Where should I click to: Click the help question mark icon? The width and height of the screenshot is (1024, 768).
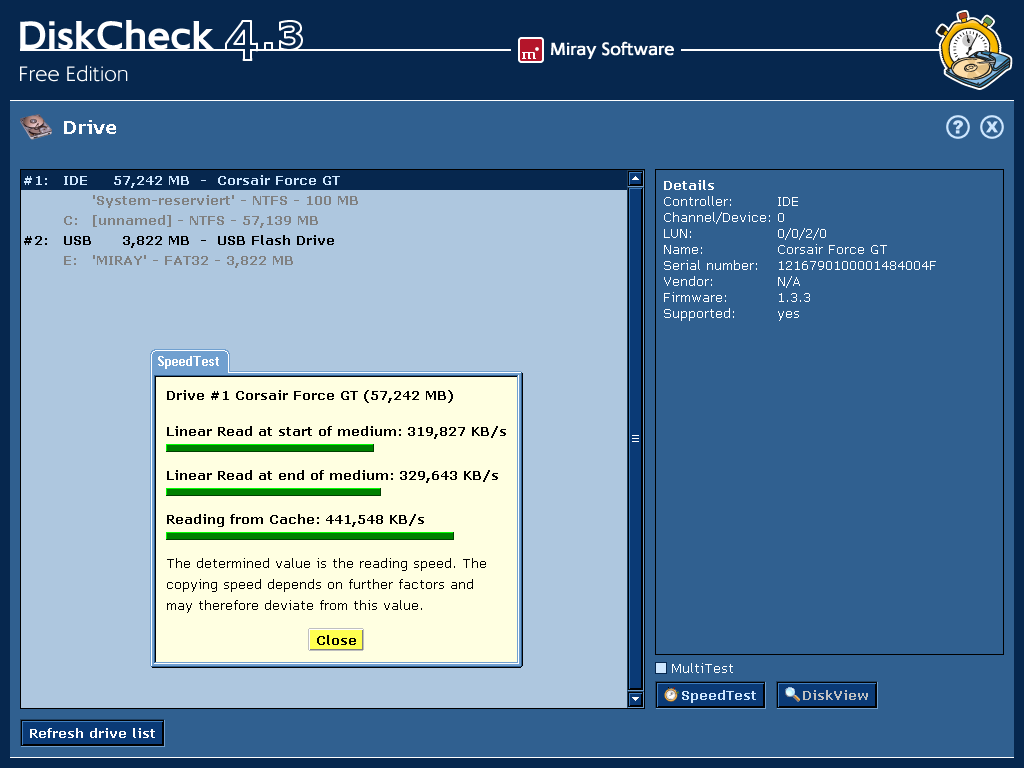pyautogui.click(x=957, y=127)
